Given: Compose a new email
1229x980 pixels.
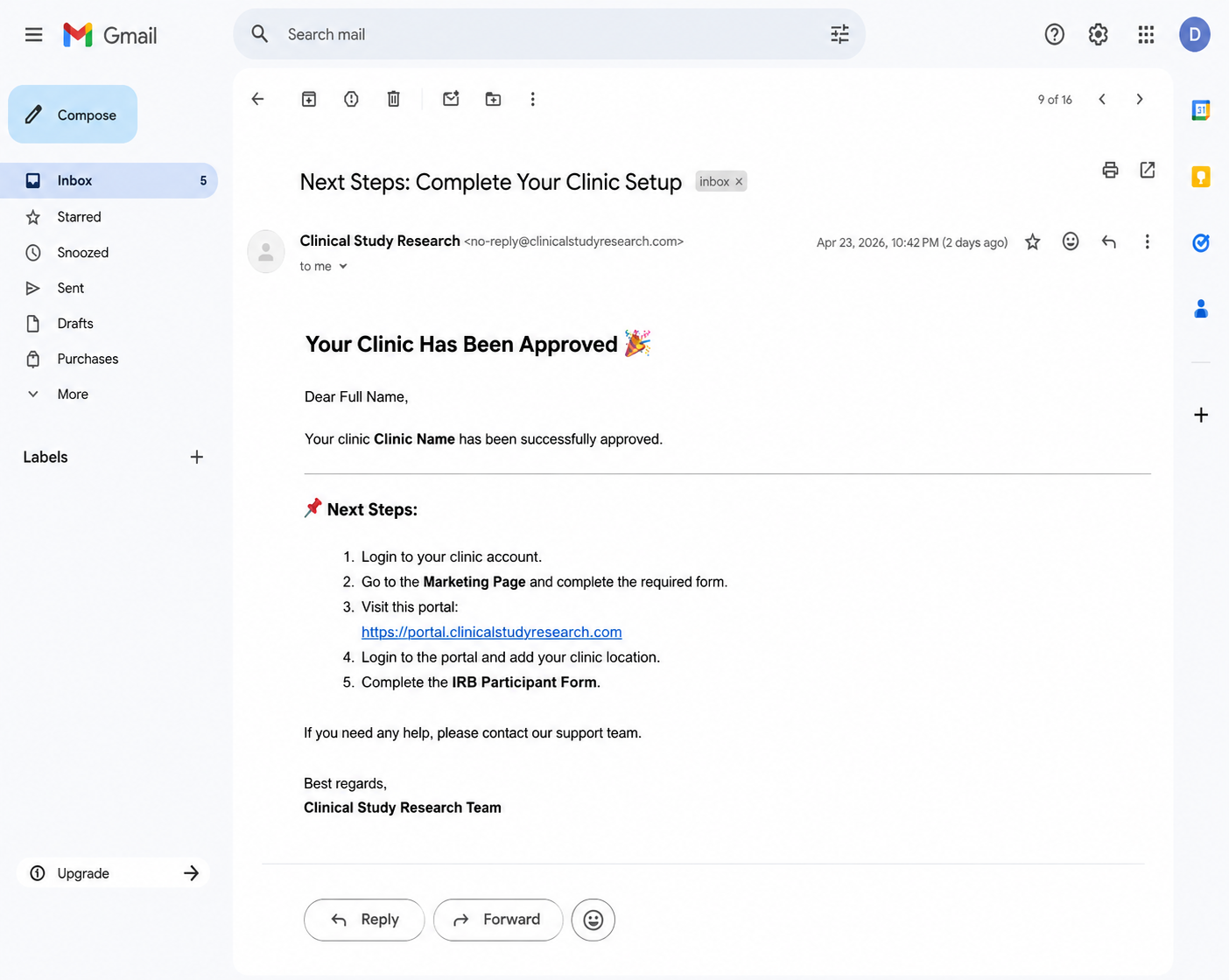Looking at the screenshot, I should (73, 115).
